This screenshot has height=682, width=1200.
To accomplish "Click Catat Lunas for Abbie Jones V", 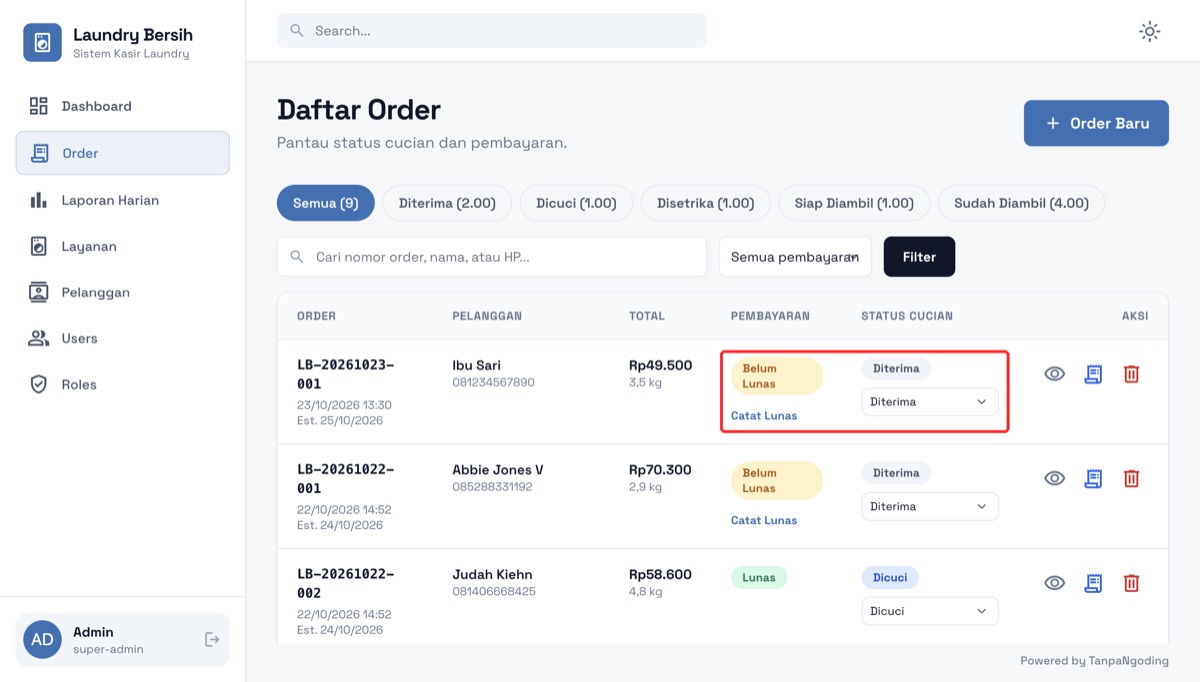I will [764, 520].
